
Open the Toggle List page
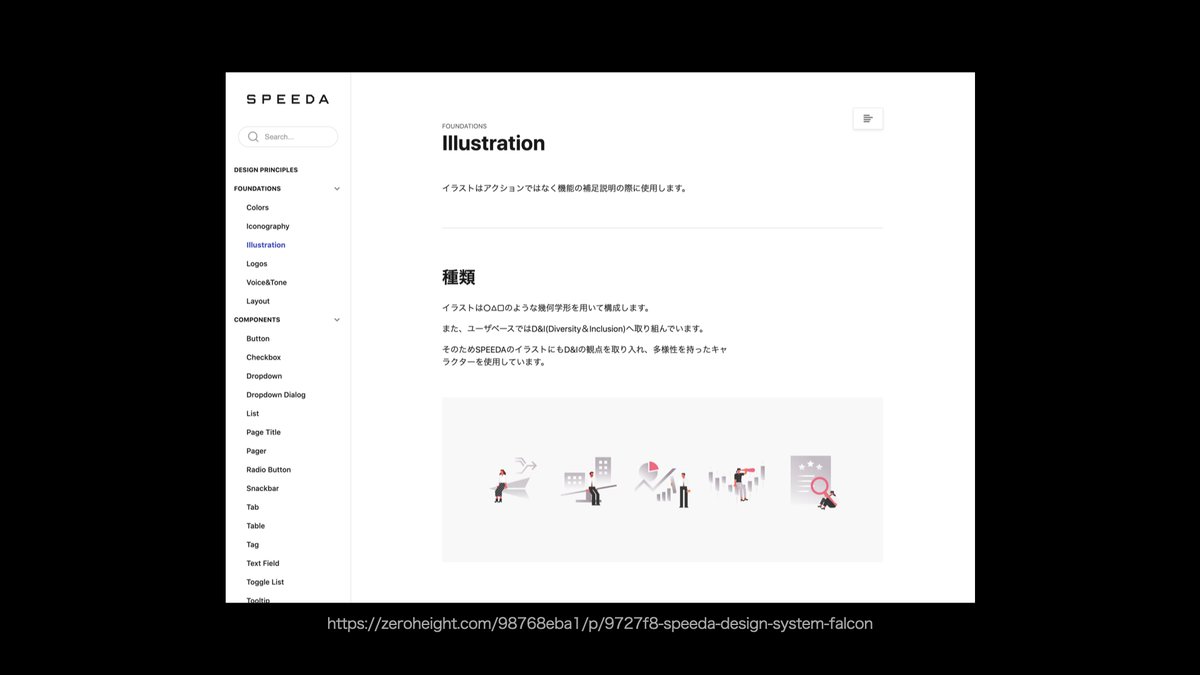[265, 582]
